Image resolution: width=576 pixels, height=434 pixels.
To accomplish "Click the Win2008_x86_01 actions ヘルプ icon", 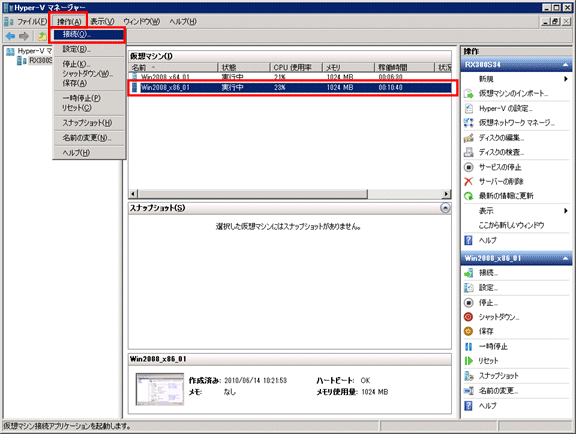I will [469, 406].
